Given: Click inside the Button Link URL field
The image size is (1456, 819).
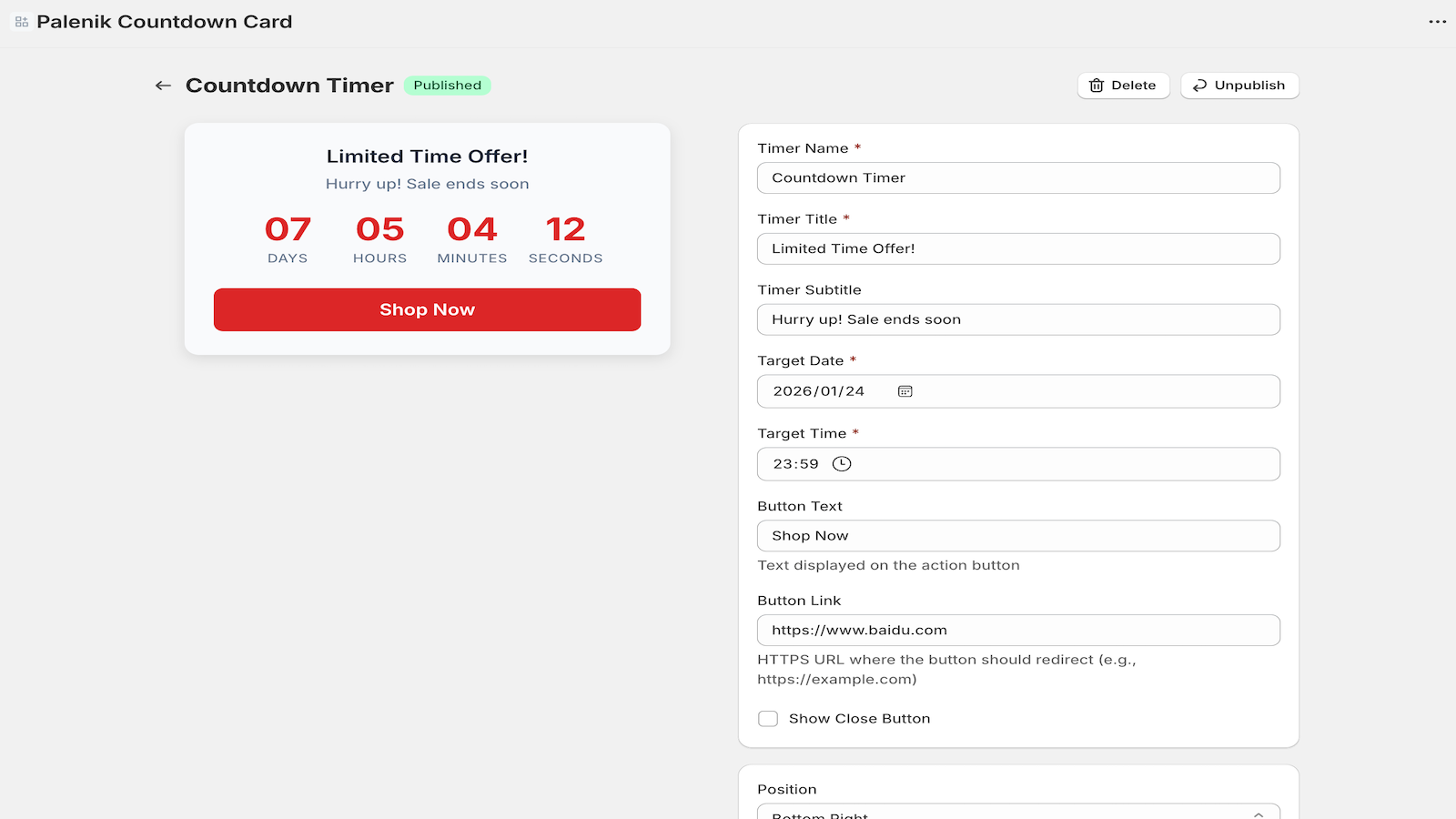Looking at the screenshot, I should (x=1018, y=630).
